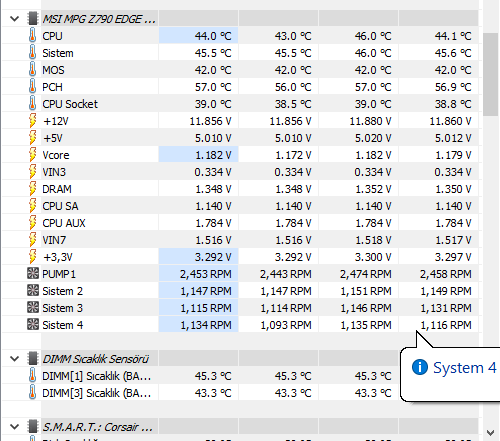Collapse the DIMM Sıcaklık Sensörü group
Screen dimensions: 500x441
tap(15, 359)
